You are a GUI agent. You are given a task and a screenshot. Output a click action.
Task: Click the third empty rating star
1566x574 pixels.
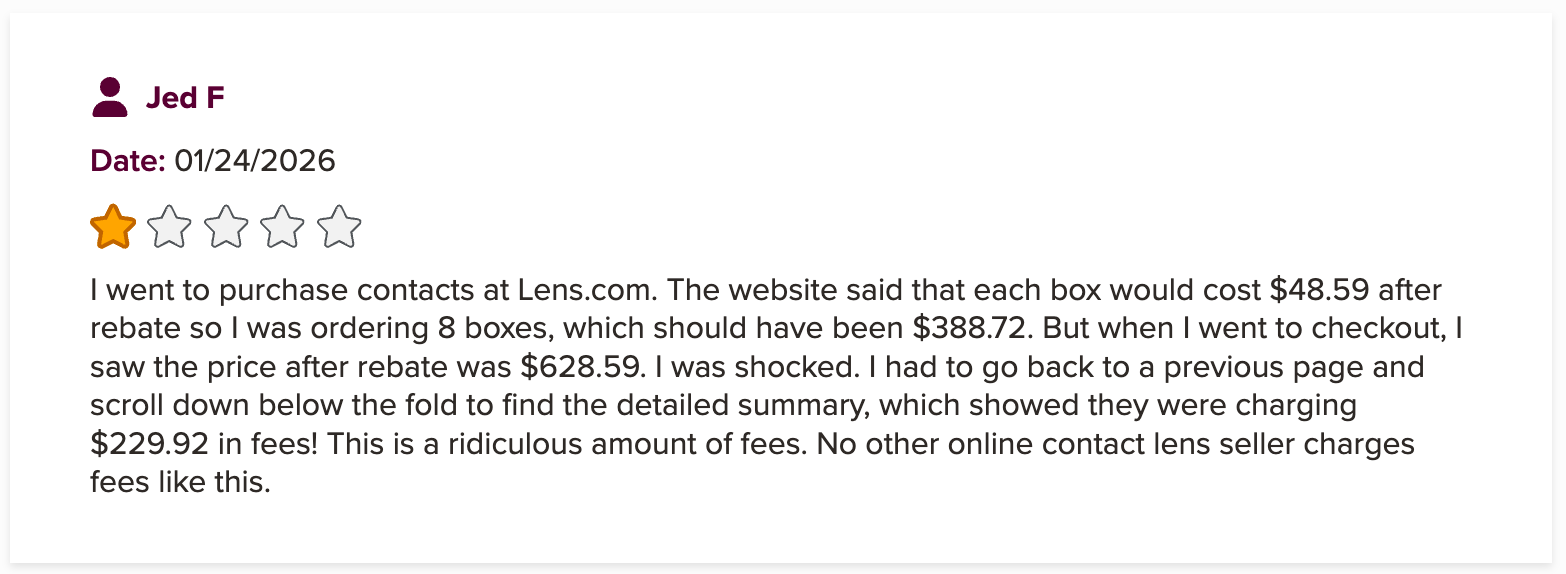[x=226, y=227]
